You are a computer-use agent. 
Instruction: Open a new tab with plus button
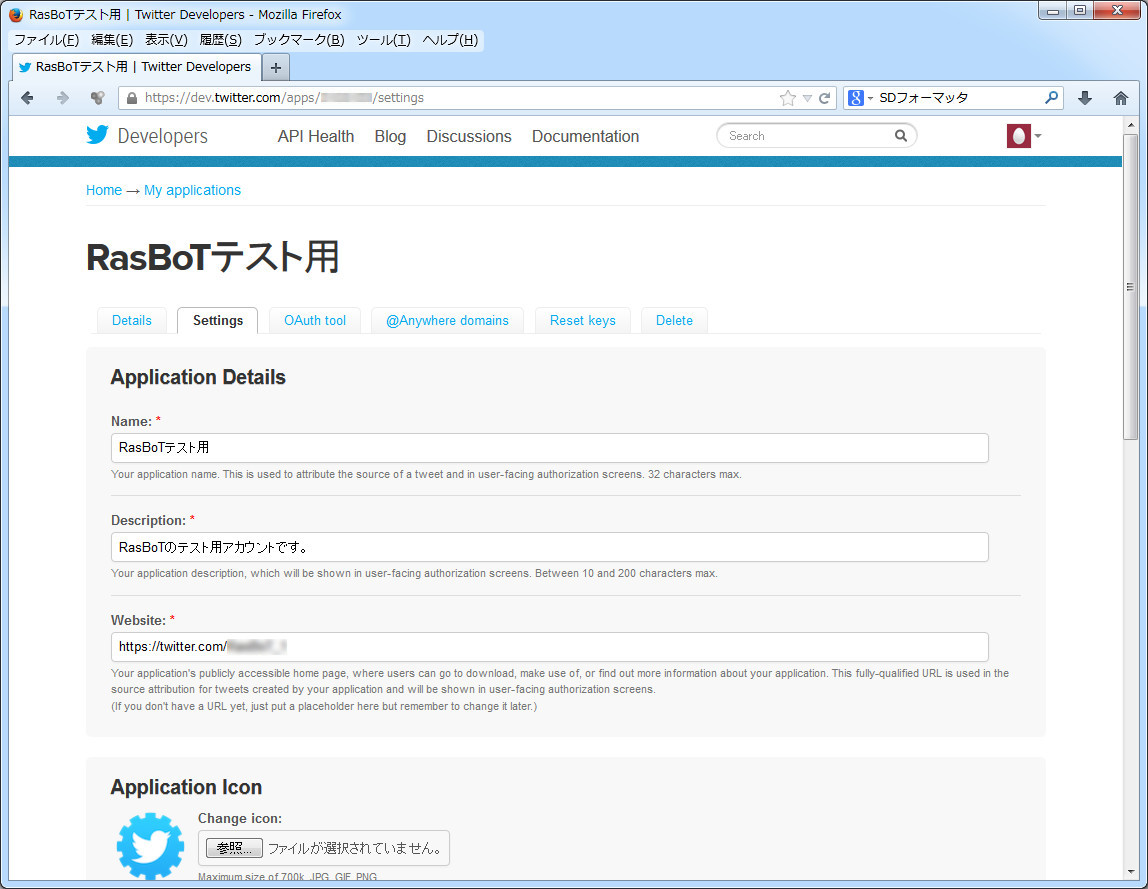pyautogui.click(x=276, y=67)
